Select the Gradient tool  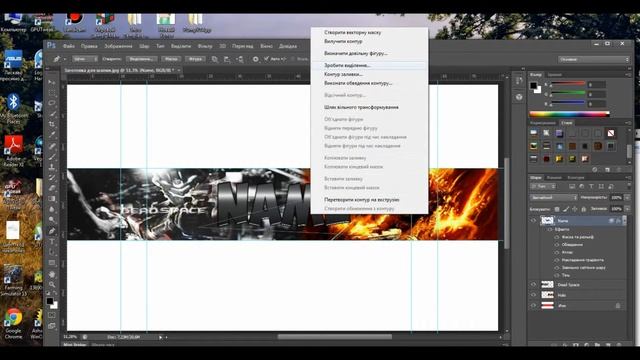click(x=52, y=199)
